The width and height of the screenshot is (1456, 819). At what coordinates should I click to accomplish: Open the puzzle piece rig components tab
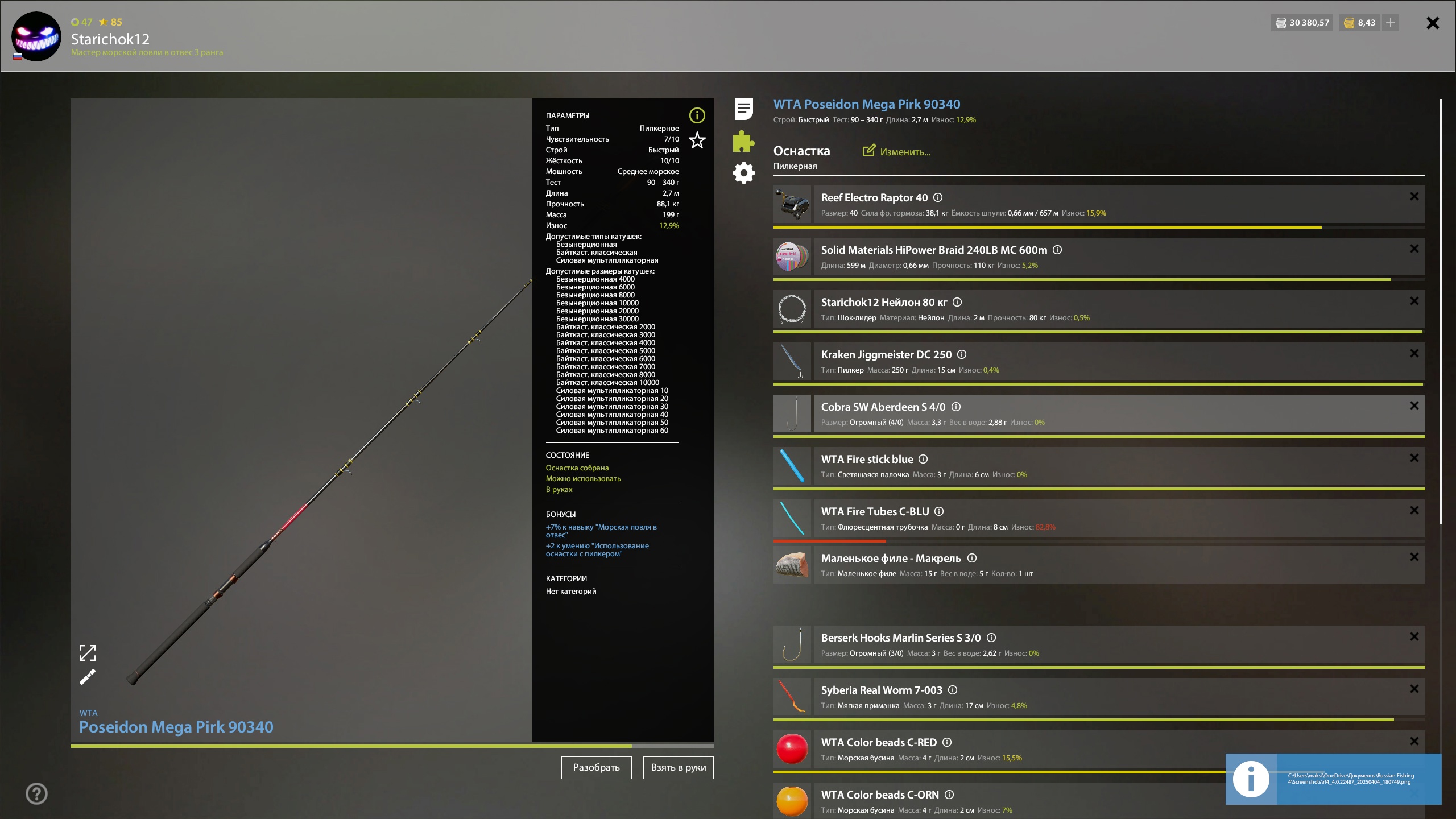(x=743, y=141)
